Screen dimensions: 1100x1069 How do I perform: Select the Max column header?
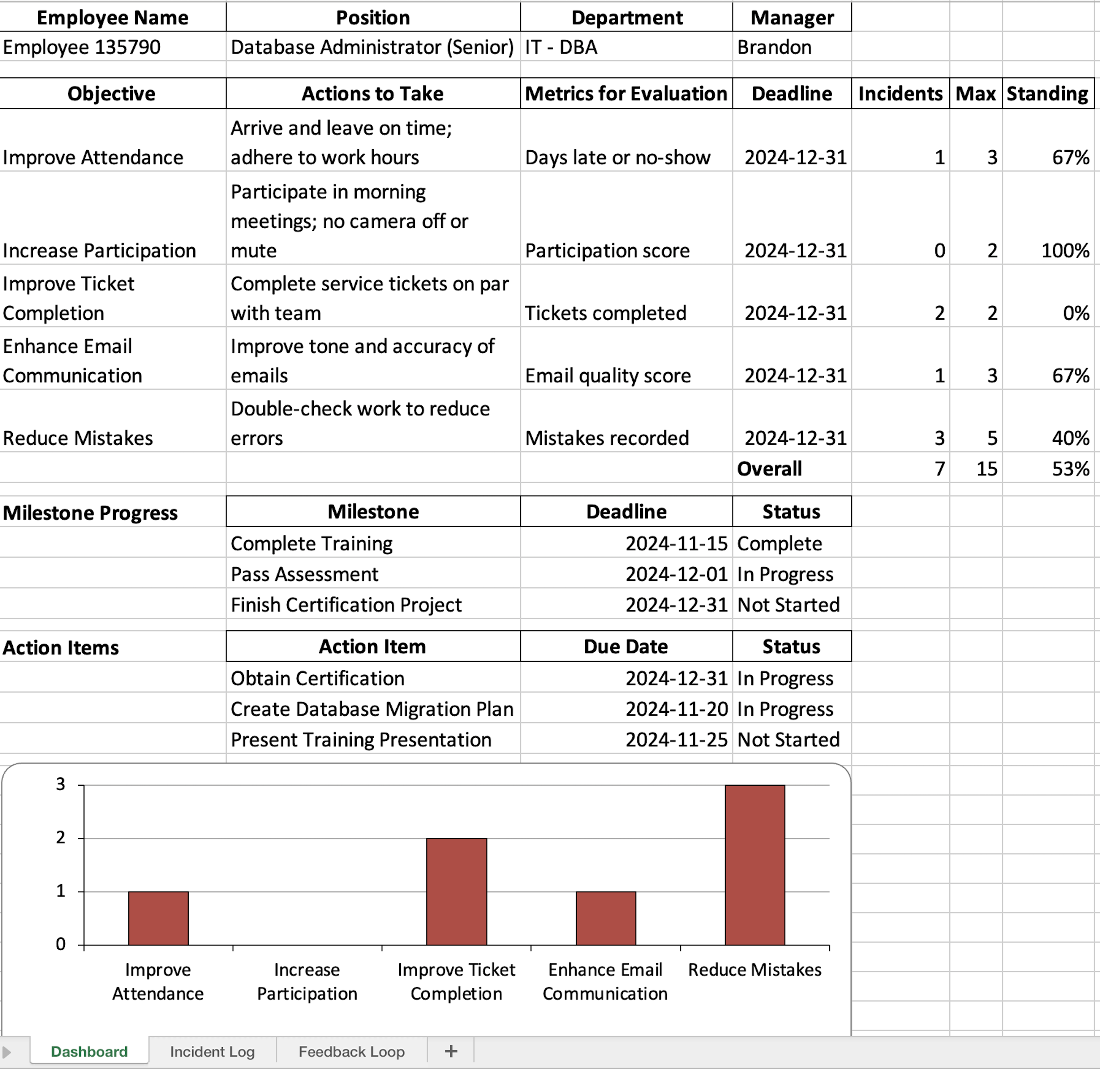(976, 93)
